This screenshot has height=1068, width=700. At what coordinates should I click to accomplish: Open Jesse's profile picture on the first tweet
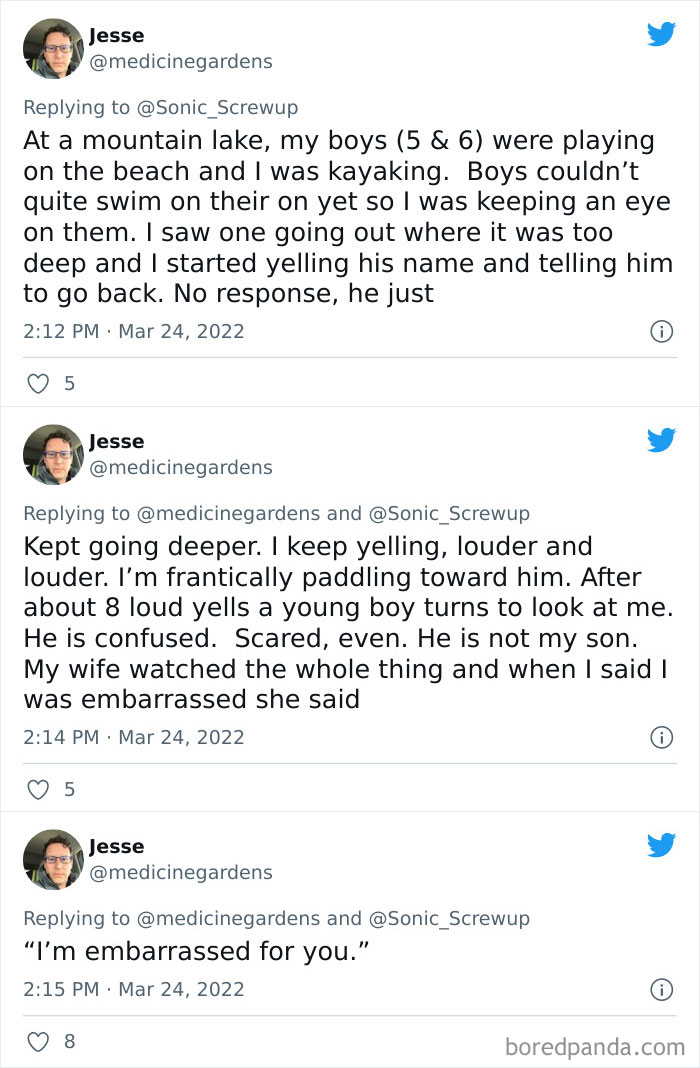52,49
